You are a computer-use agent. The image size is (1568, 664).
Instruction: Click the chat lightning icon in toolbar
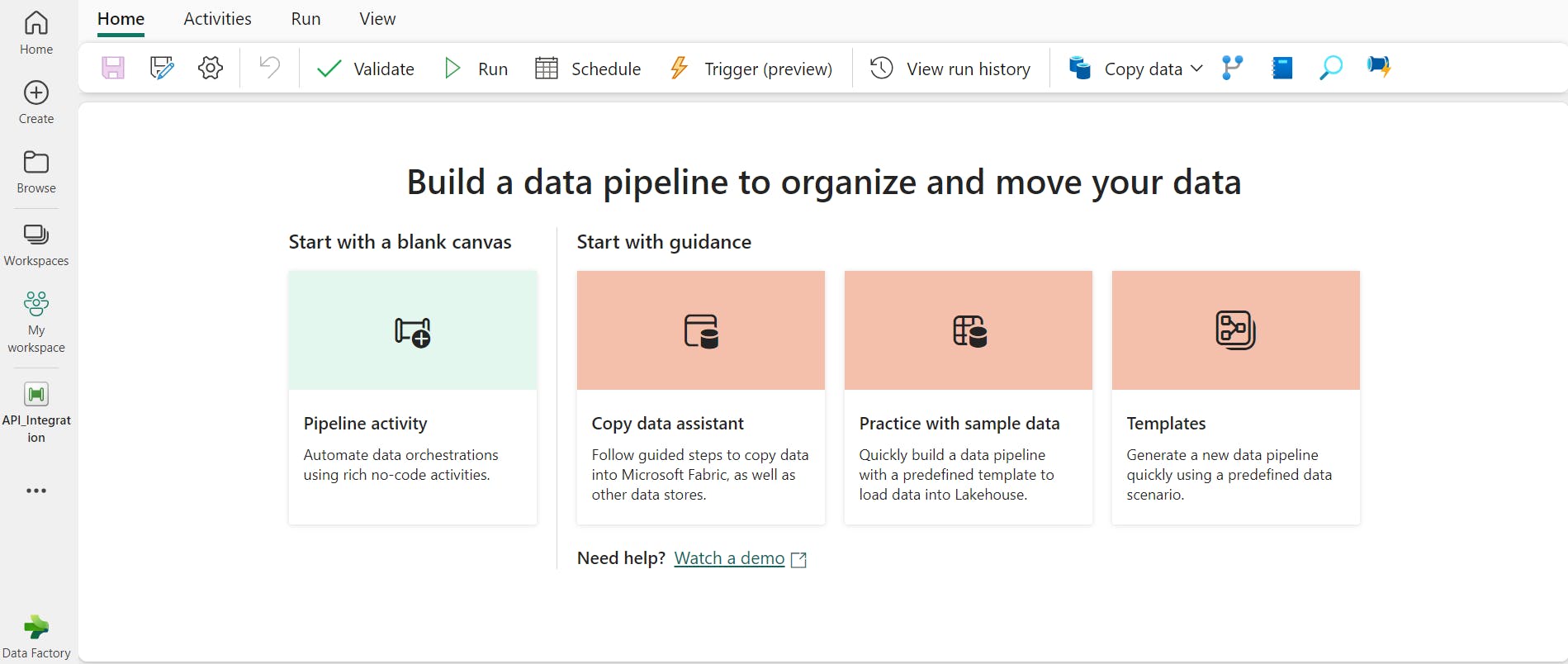[1379, 66]
